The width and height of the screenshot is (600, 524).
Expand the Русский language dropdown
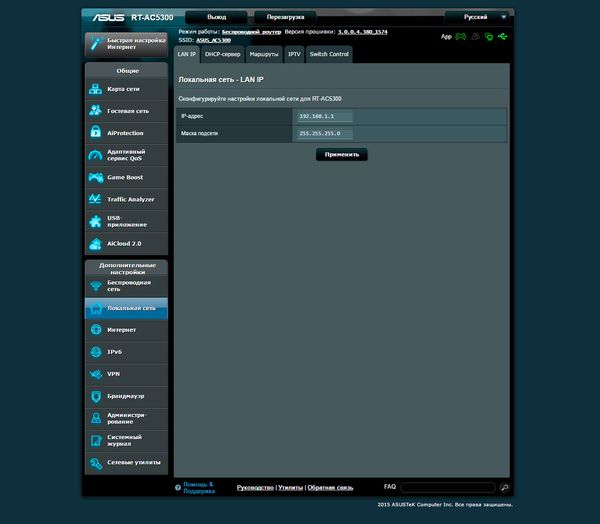click(477, 17)
